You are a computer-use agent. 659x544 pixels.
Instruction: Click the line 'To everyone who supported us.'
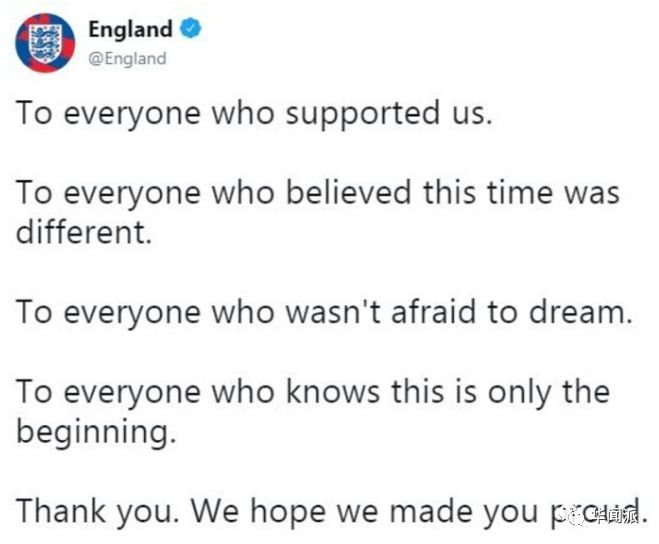click(x=254, y=114)
